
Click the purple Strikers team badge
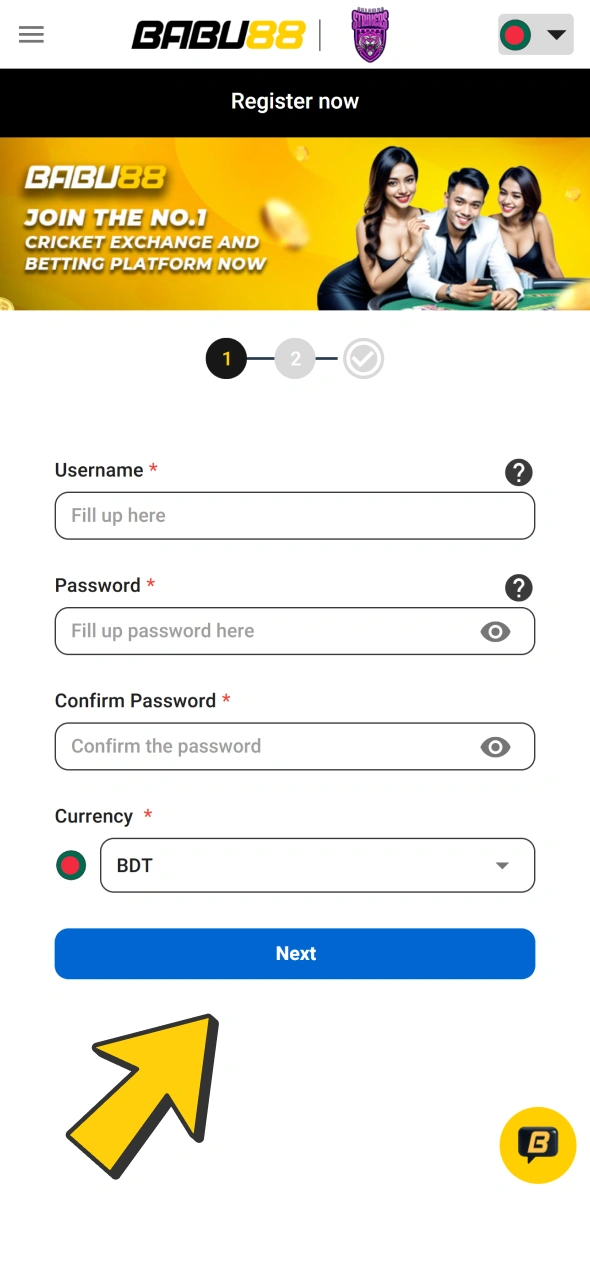click(x=369, y=35)
